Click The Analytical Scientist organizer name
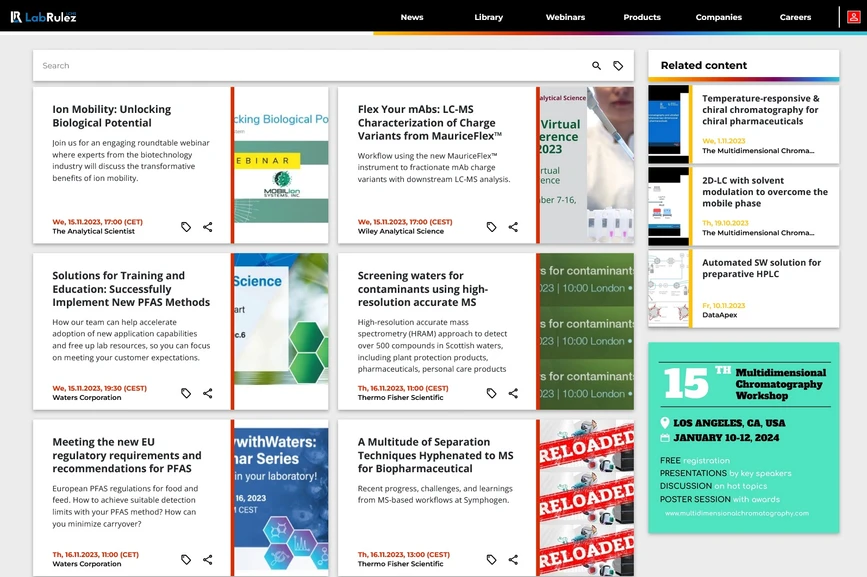Image resolution: width=867 pixels, height=577 pixels. 93,231
